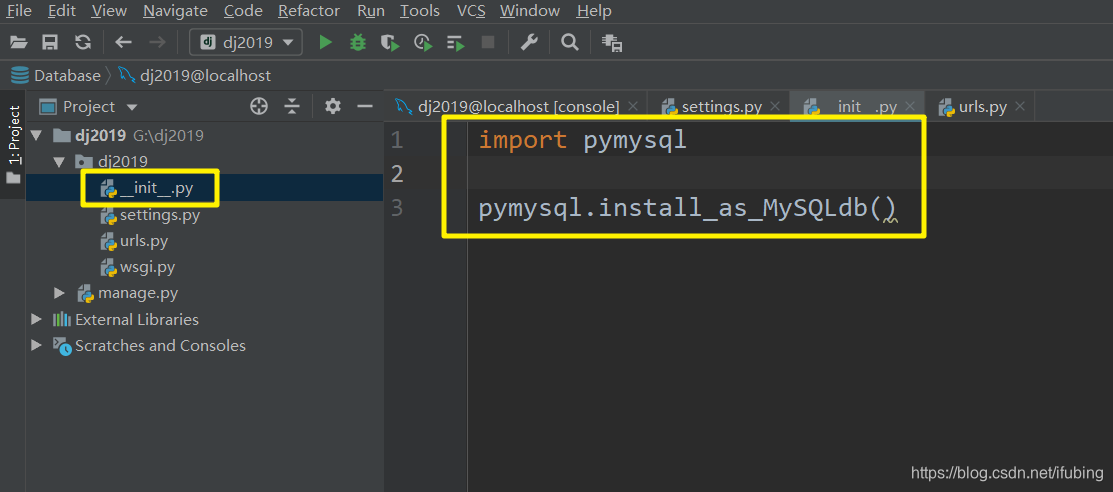Open the View menu
Viewport: 1113px width, 492px height.
[x=109, y=11]
